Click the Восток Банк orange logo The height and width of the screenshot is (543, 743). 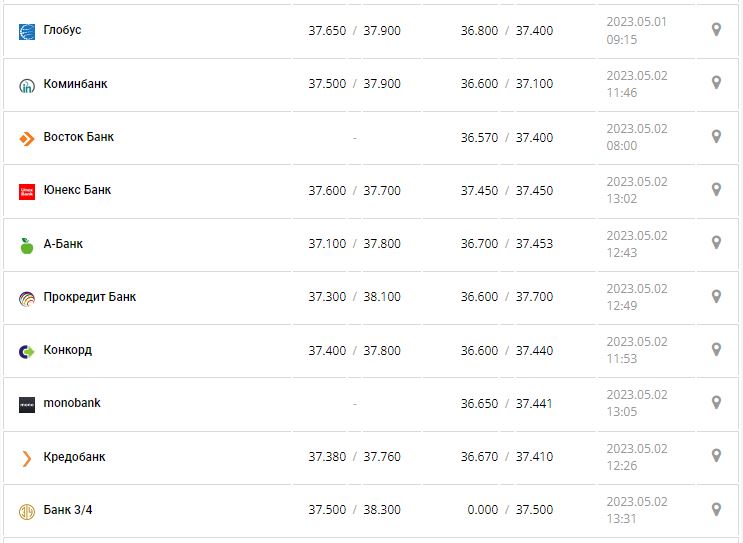(x=27, y=138)
